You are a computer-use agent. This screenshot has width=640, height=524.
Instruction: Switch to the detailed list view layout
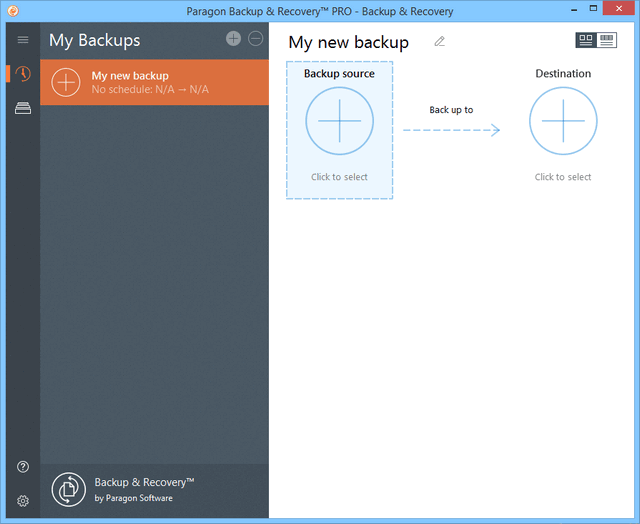click(x=607, y=40)
